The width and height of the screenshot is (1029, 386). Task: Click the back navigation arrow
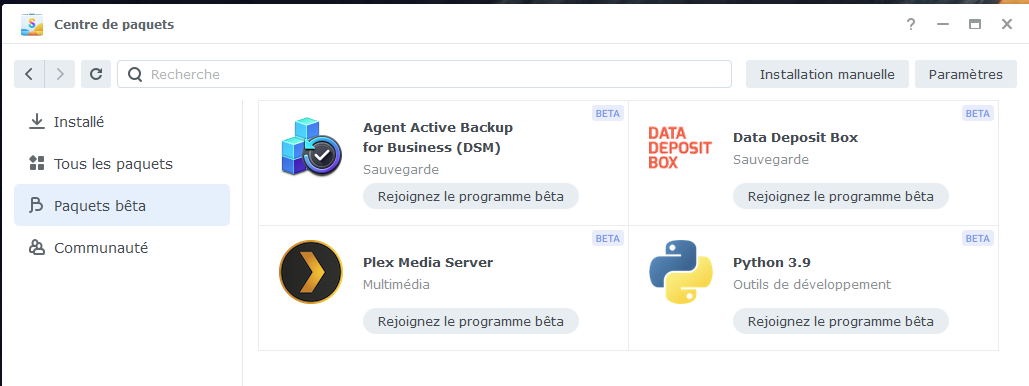pyautogui.click(x=29, y=74)
